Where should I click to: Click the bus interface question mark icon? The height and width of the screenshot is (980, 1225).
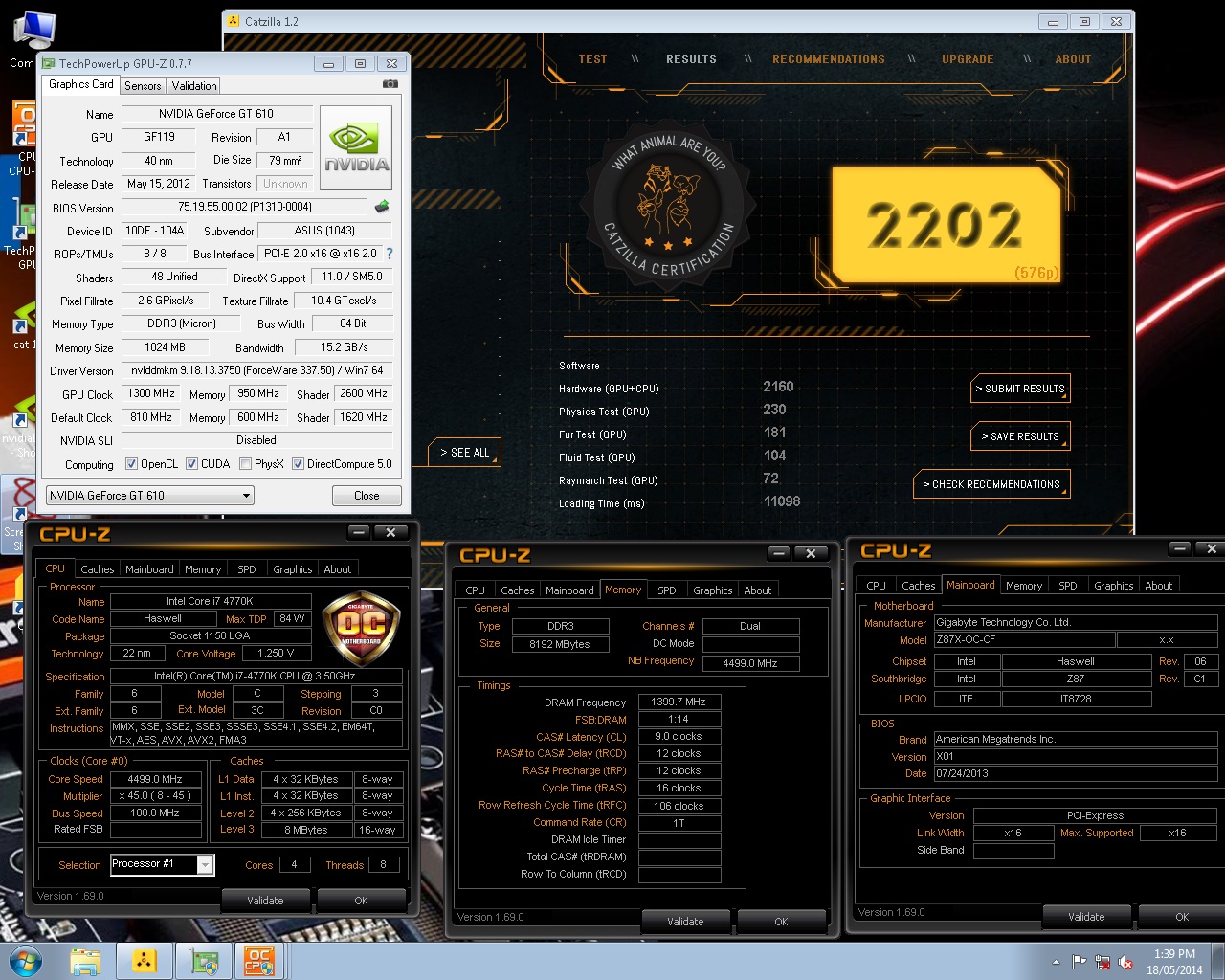tap(390, 254)
